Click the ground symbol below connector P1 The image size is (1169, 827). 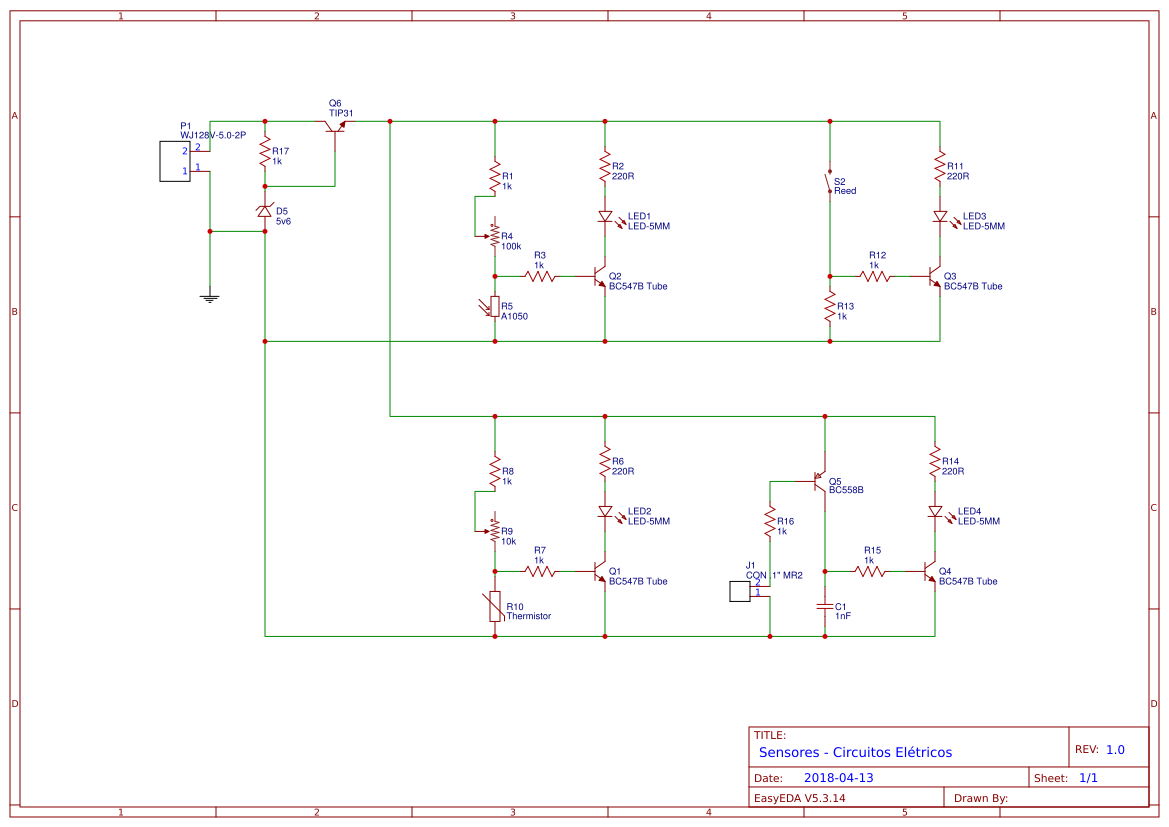click(209, 296)
